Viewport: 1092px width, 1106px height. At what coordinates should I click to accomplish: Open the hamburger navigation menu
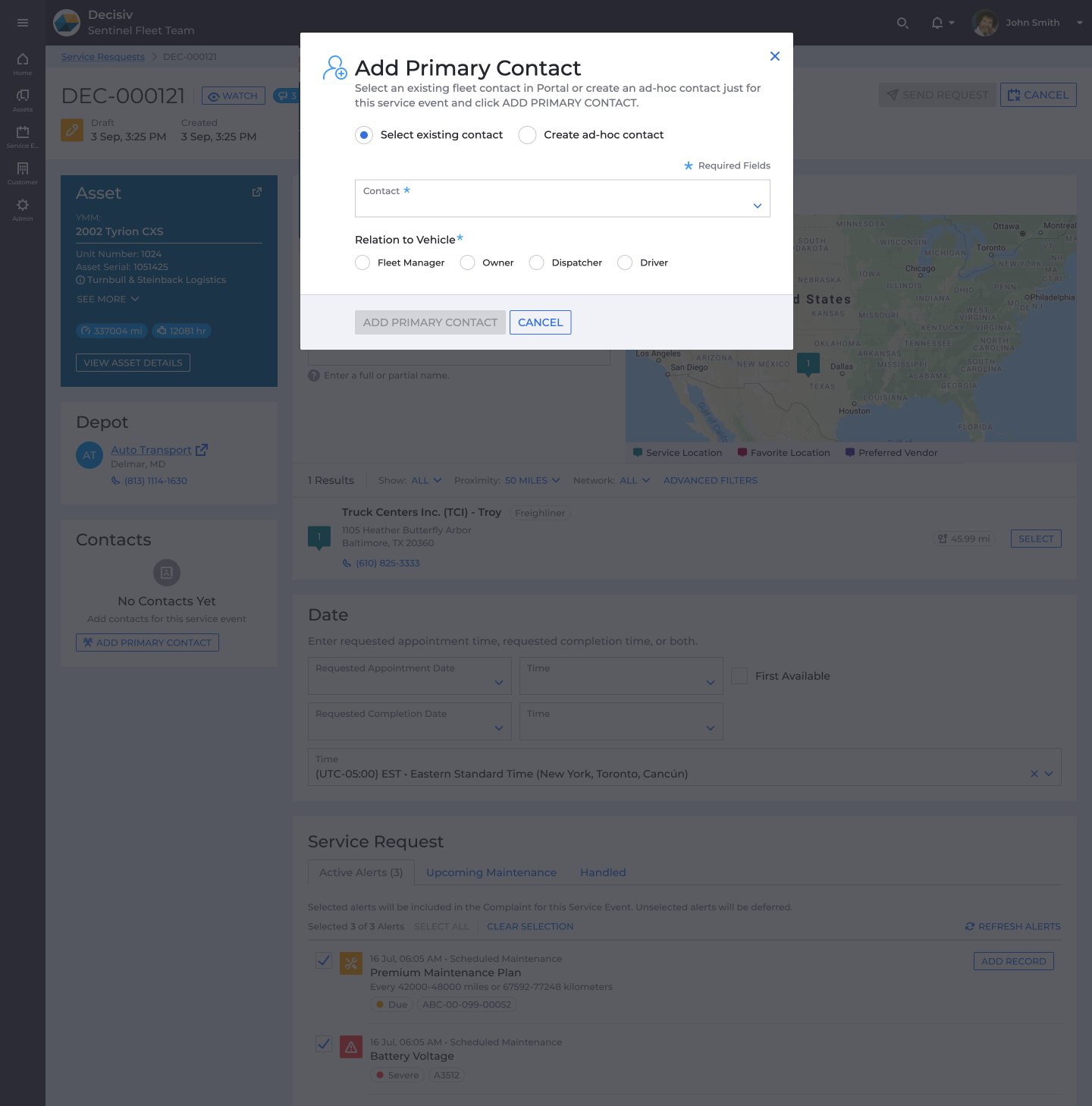click(x=22, y=22)
